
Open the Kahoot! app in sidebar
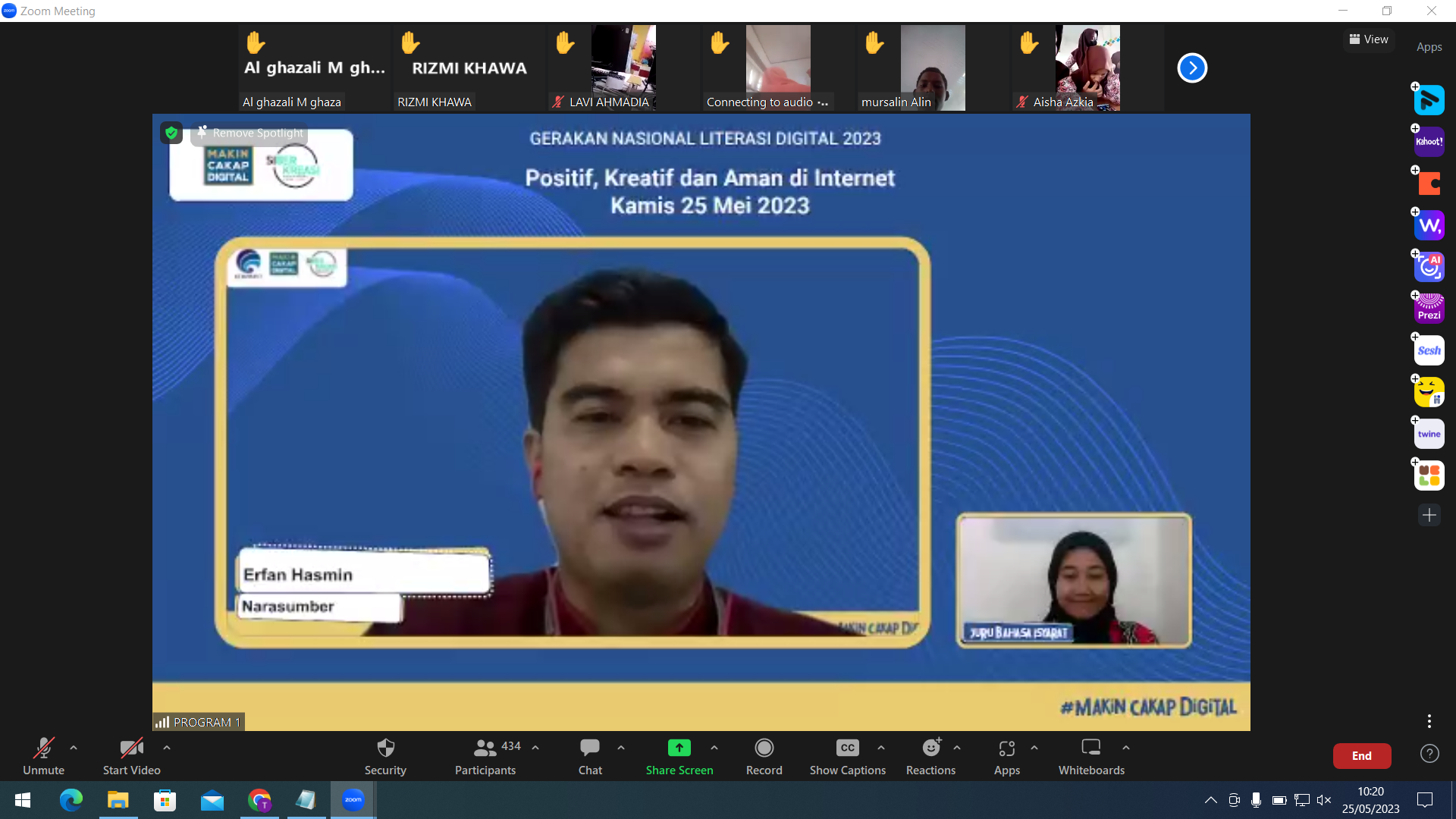click(1429, 142)
